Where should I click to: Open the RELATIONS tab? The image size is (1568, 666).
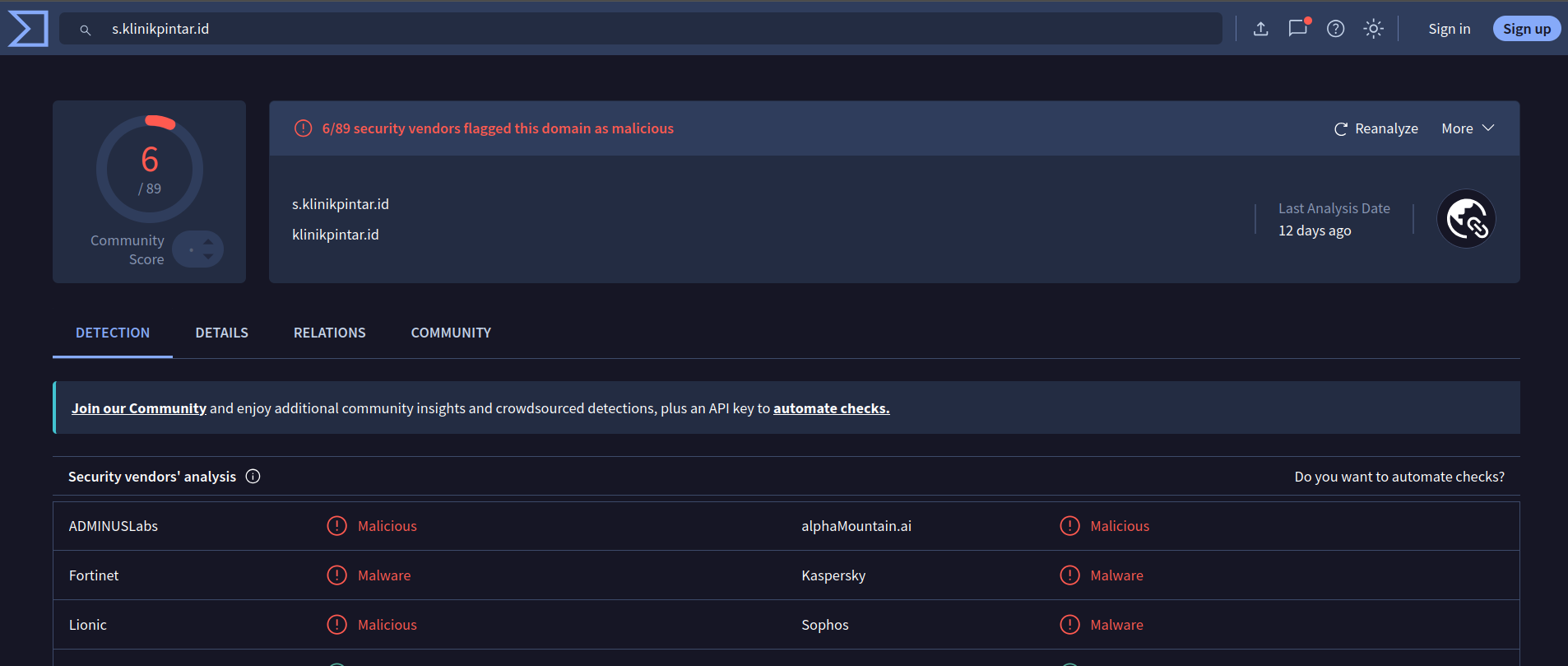point(330,333)
